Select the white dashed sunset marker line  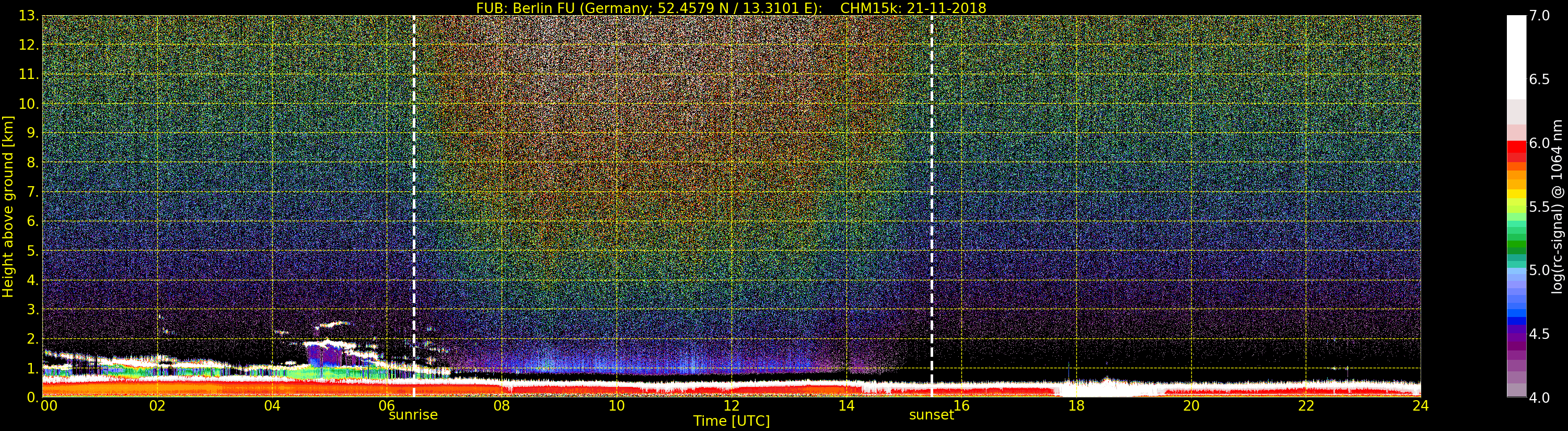click(931, 206)
